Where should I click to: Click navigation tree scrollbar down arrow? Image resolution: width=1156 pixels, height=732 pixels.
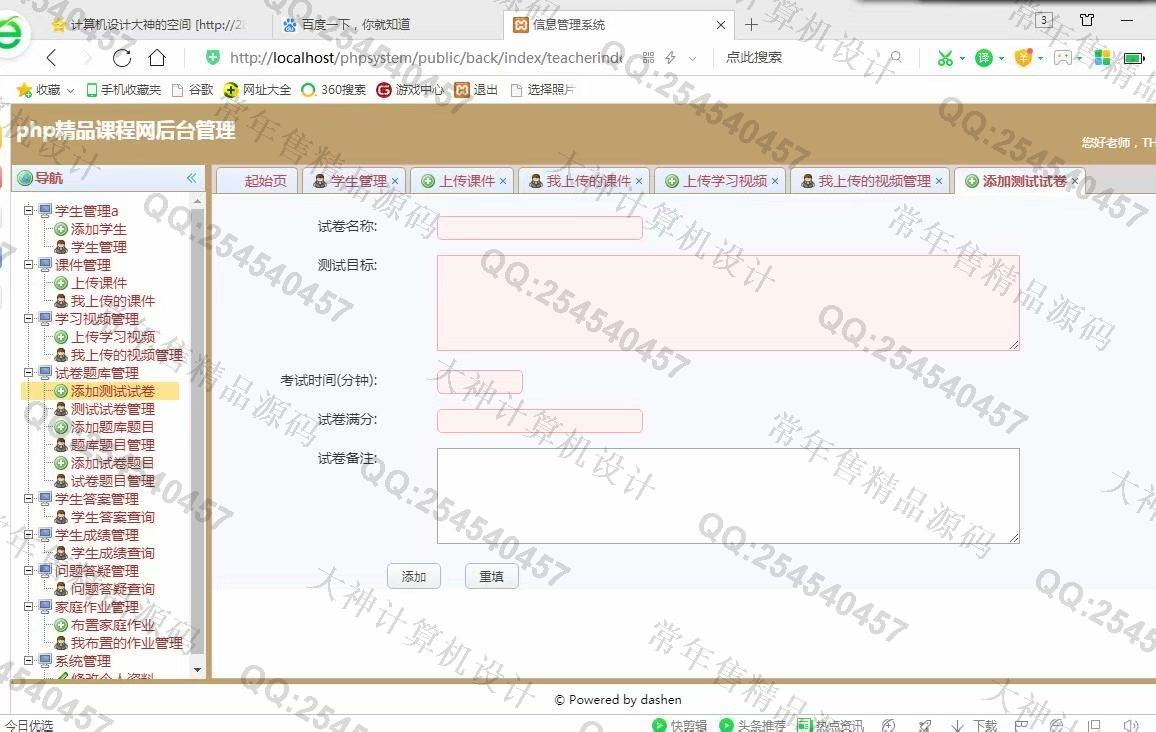[x=198, y=670]
